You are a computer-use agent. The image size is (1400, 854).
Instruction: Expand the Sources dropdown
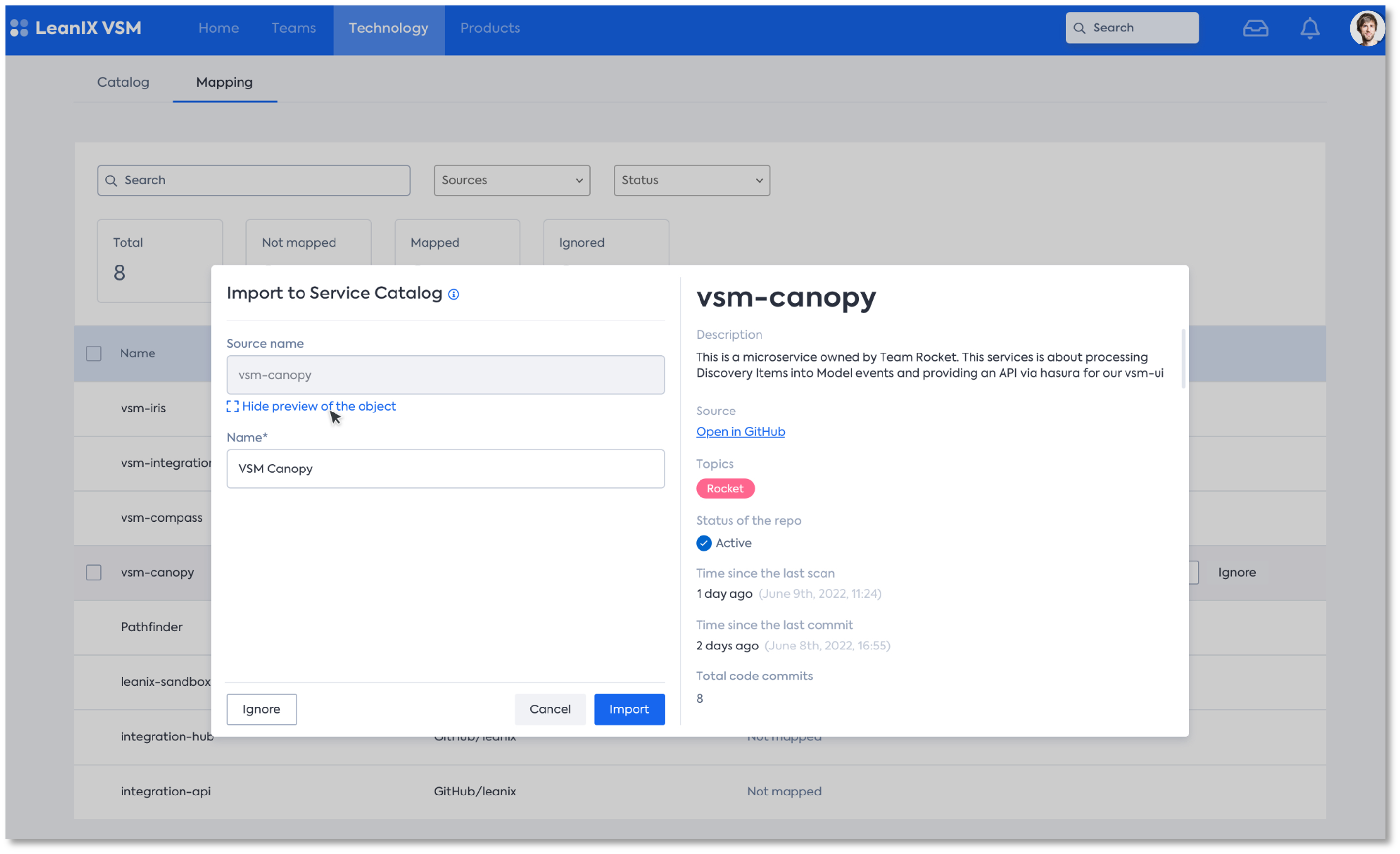(x=512, y=180)
